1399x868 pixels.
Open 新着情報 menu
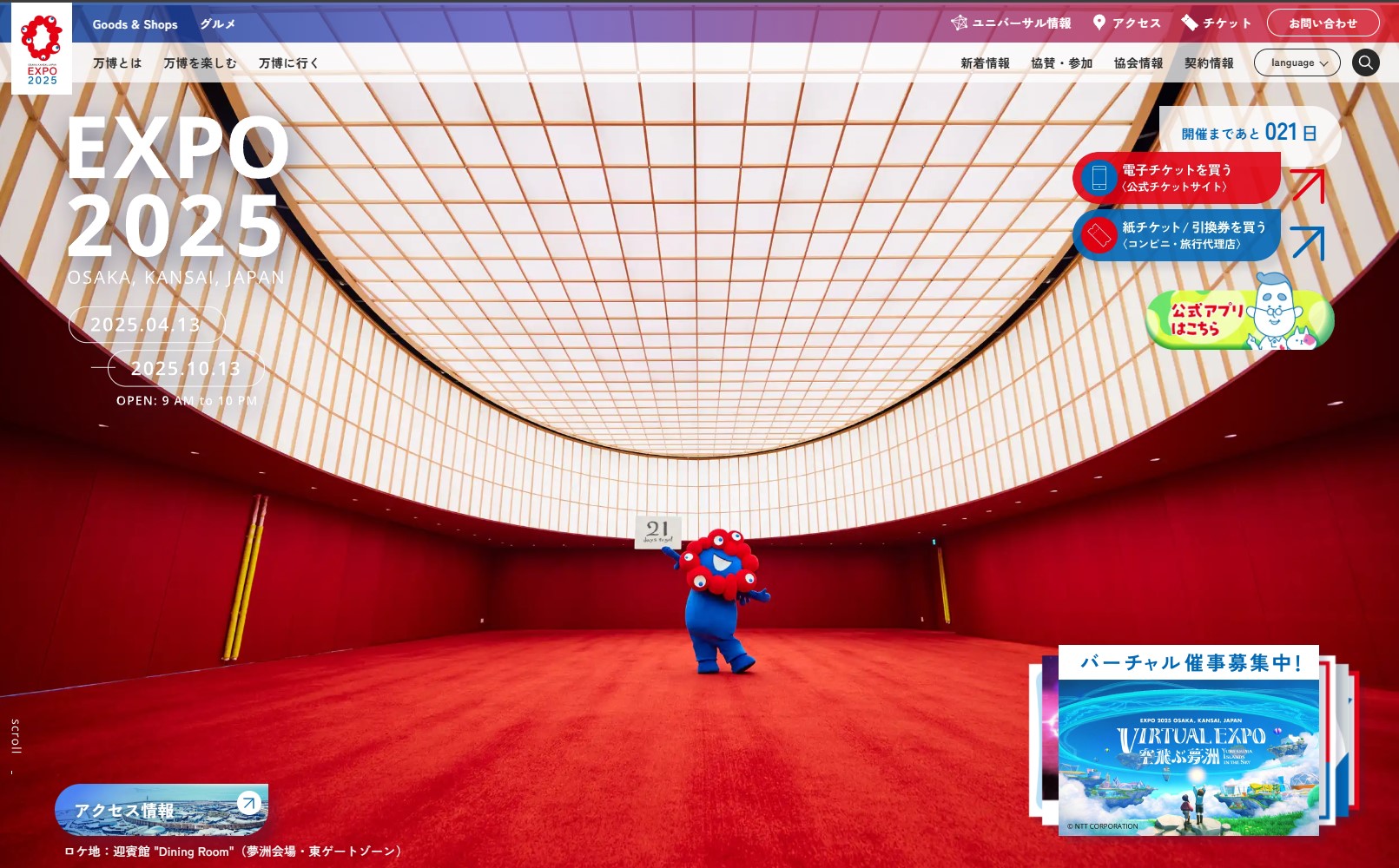click(x=985, y=63)
